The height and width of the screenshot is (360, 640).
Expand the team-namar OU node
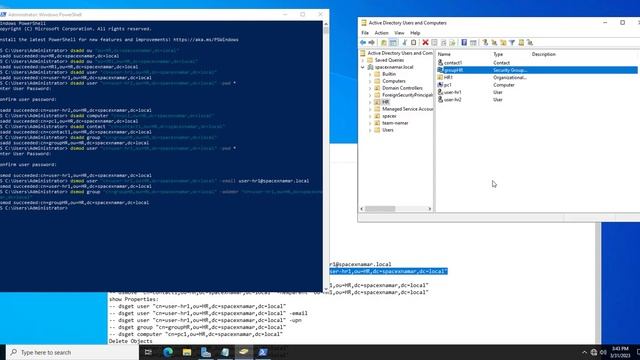pos(370,123)
